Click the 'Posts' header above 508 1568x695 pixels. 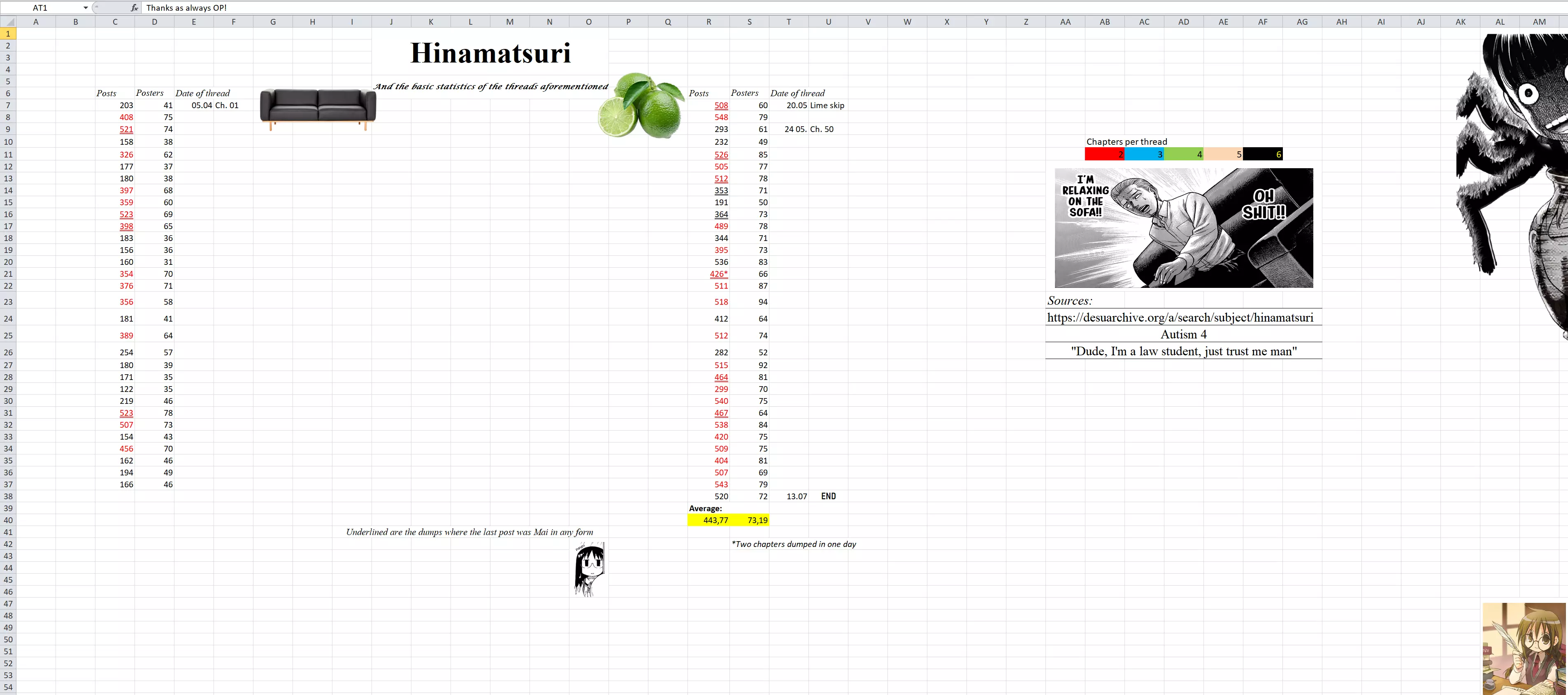pyautogui.click(x=699, y=94)
